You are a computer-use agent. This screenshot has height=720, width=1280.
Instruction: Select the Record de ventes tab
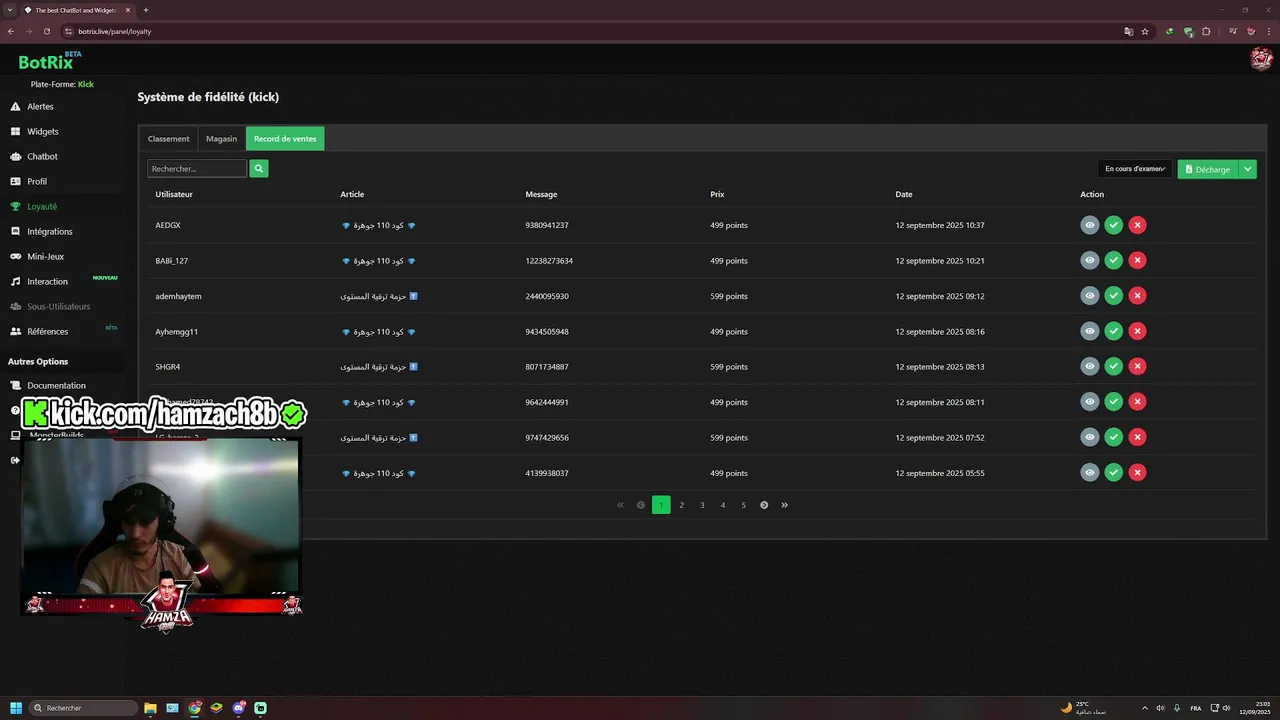coord(285,139)
